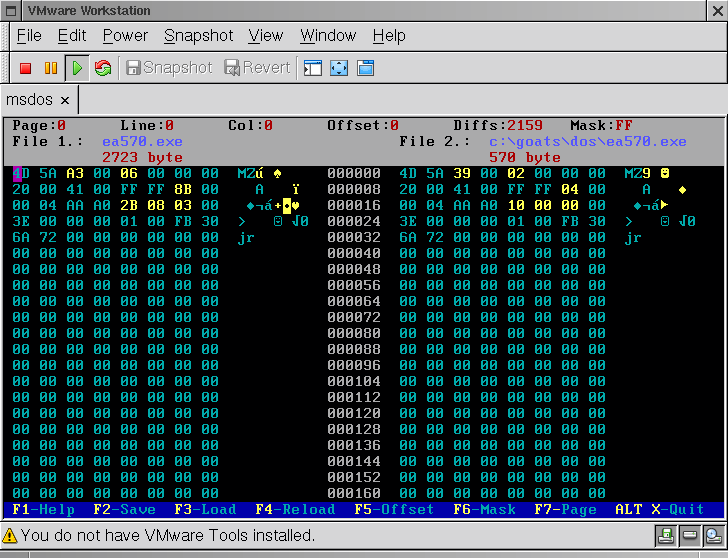The width and height of the screenshot is (728, 558).
Task: Switch to full screen mode icon
Action: click(x=339, y=68)
